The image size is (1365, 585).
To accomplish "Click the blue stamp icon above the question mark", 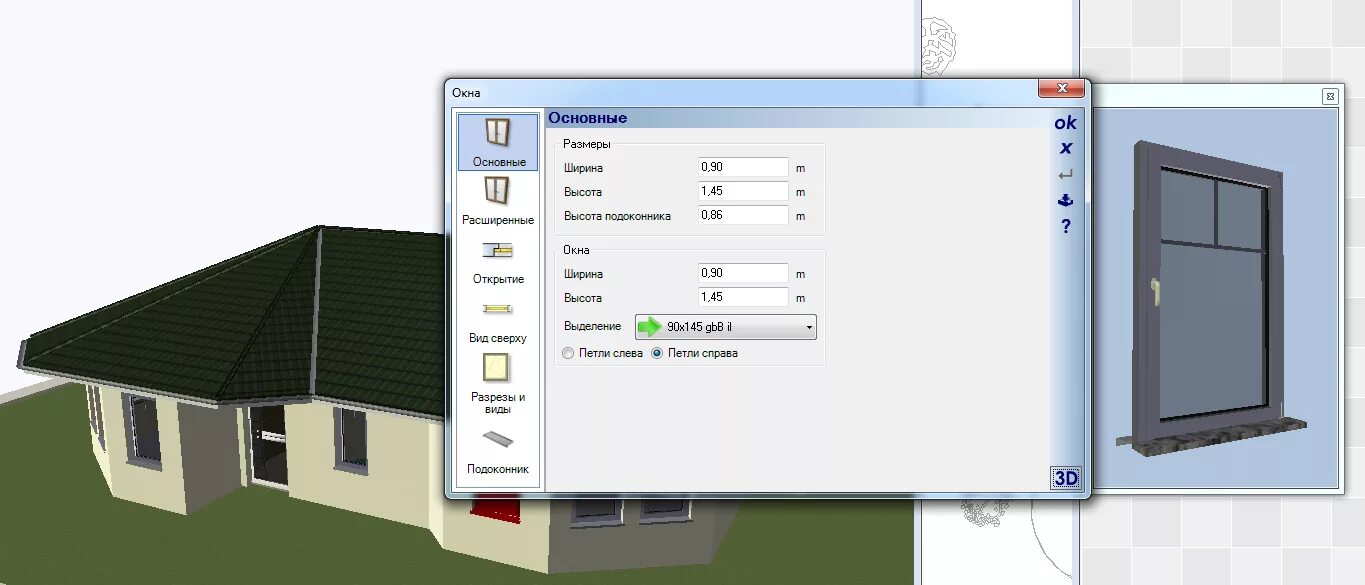I will [1066, 200].
